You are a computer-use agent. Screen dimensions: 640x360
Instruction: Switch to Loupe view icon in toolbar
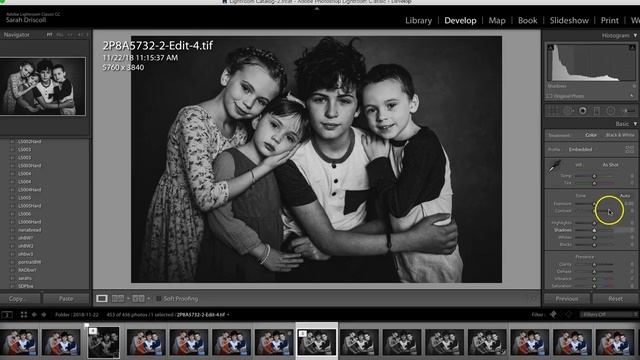[x=102, y=299]
